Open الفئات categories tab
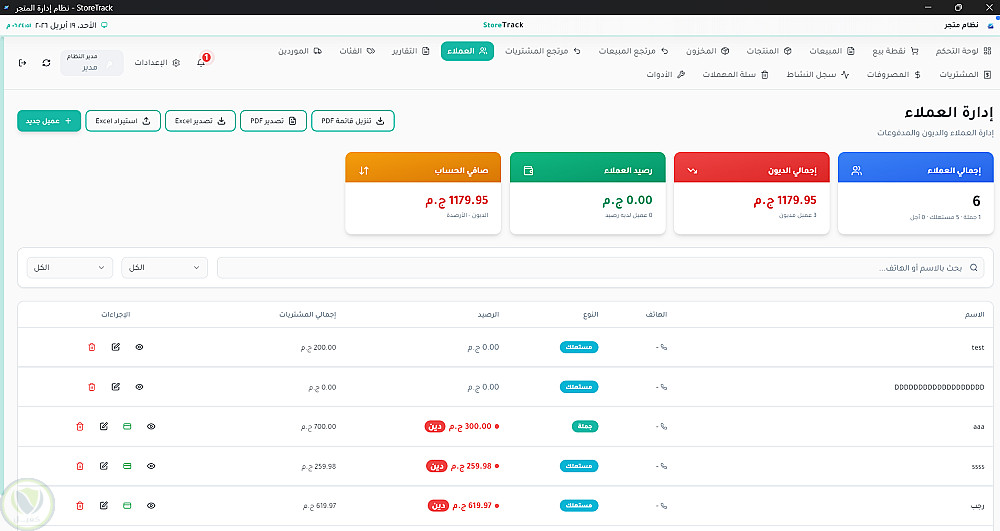The height and width of the screenshot is (531, 1000). click(357, 51)
